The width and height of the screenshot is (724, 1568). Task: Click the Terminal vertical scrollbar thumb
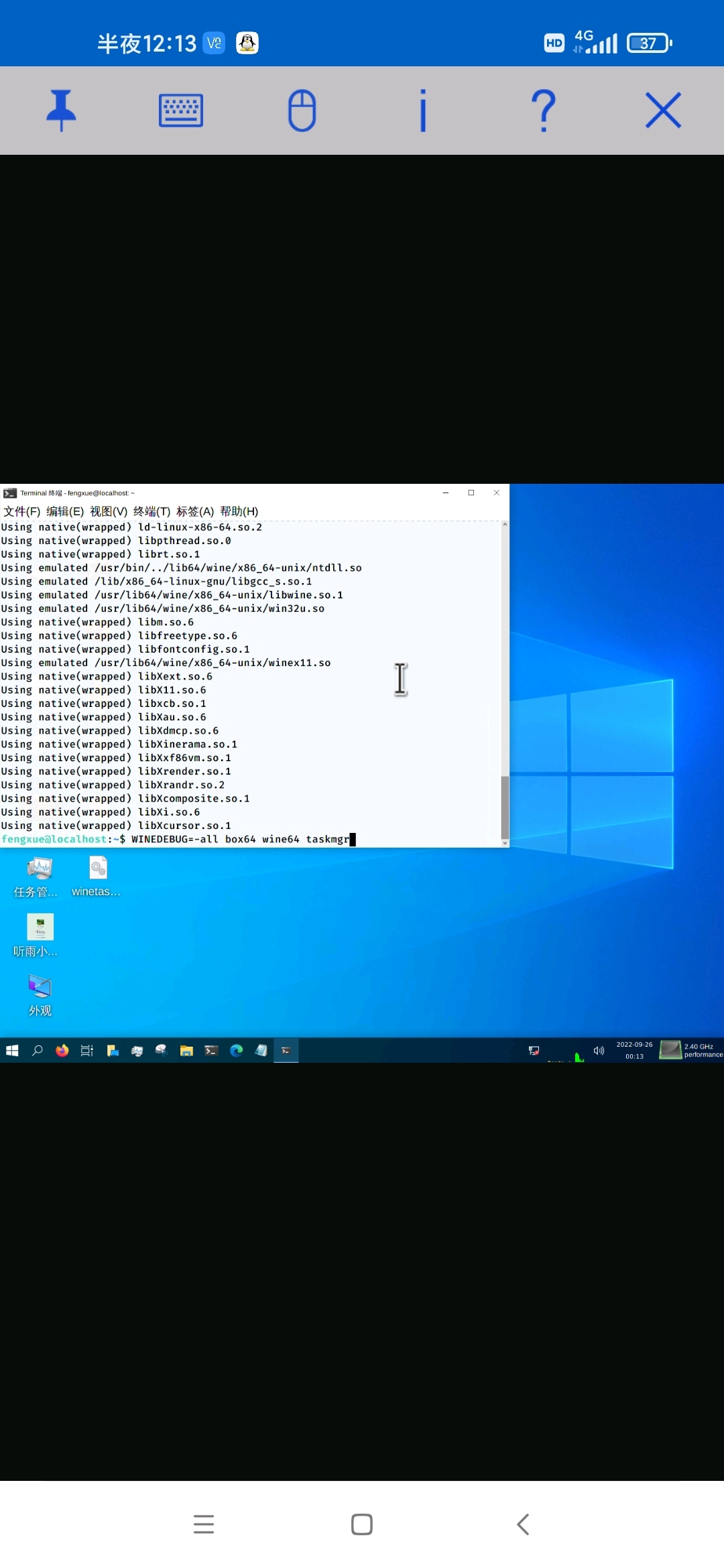coord(505,807)
